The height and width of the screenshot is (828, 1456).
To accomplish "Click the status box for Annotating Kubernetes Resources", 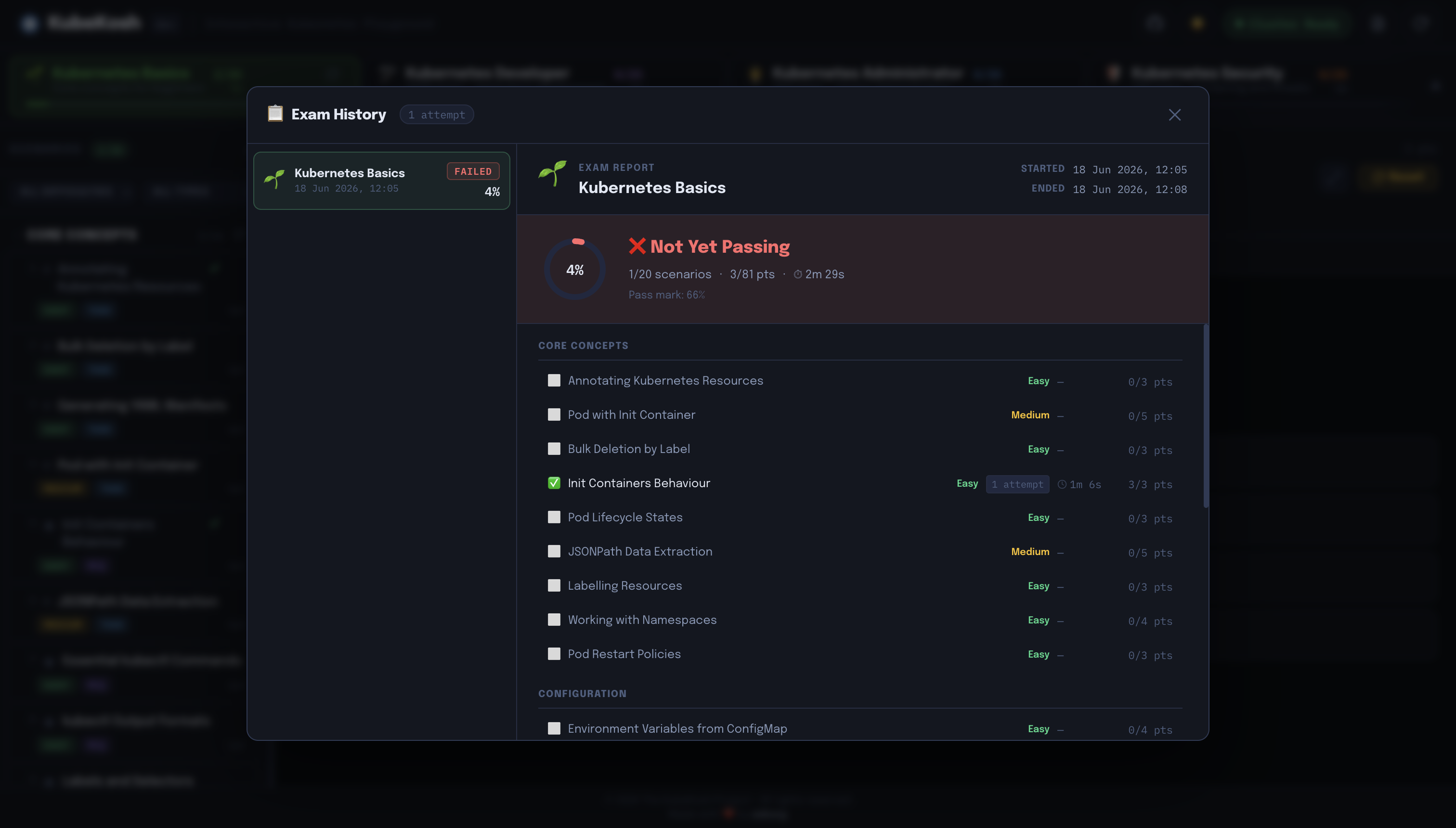I will coord(553,380).
